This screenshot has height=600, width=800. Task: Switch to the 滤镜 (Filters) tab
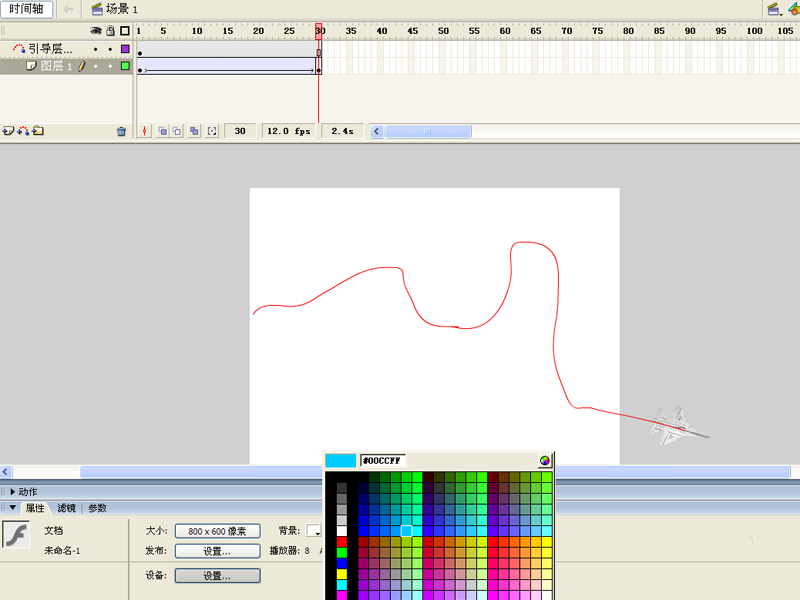[66, 508]
